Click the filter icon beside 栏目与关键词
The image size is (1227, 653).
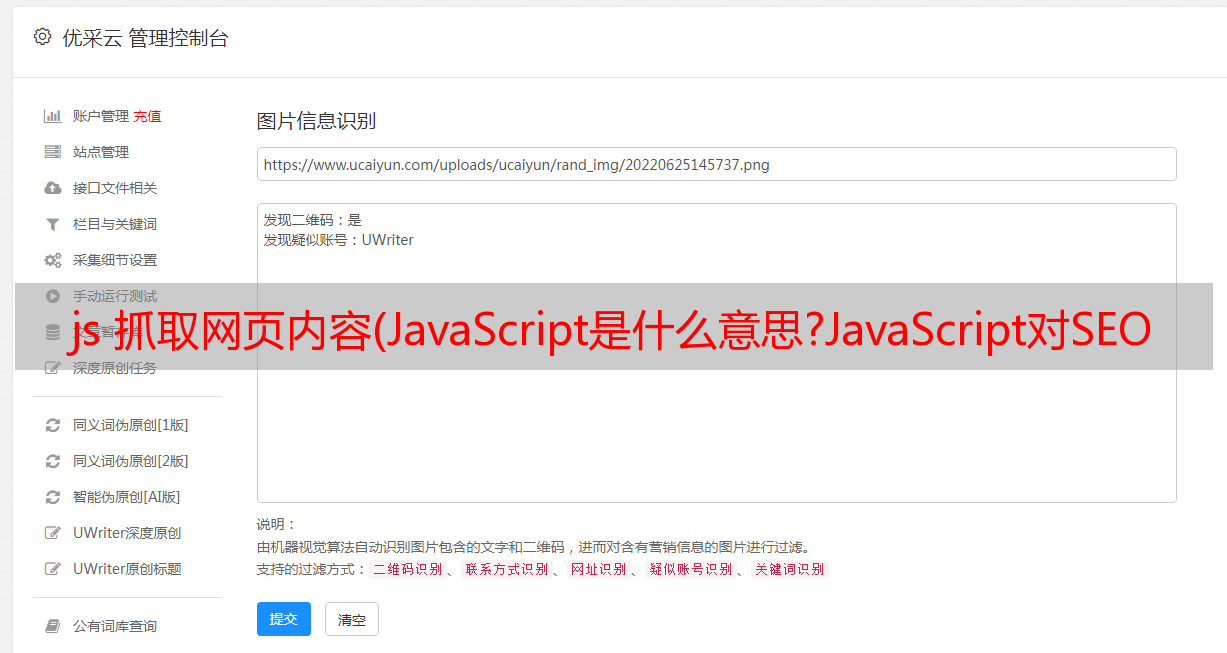click(x=53, y=224)
